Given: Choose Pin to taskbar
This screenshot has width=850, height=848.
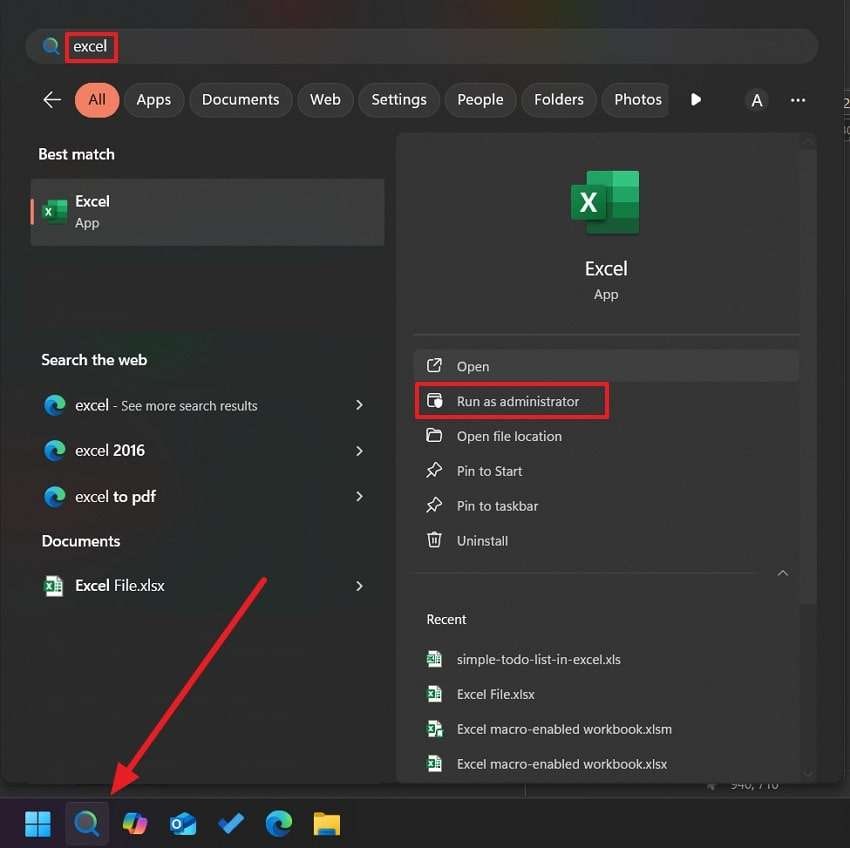Looking at the screenshot, I should (606, 505).
